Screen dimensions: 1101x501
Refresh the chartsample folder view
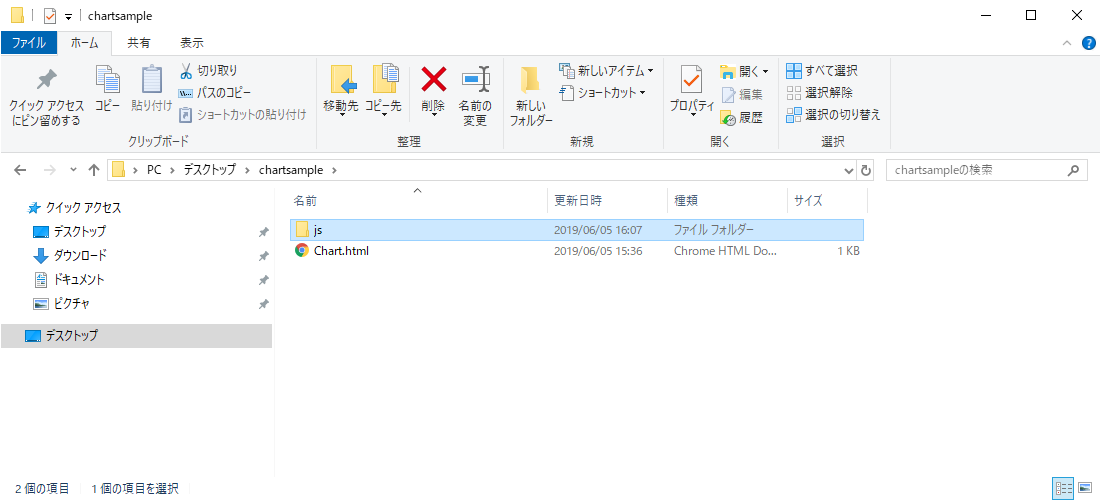coord(866,170)
